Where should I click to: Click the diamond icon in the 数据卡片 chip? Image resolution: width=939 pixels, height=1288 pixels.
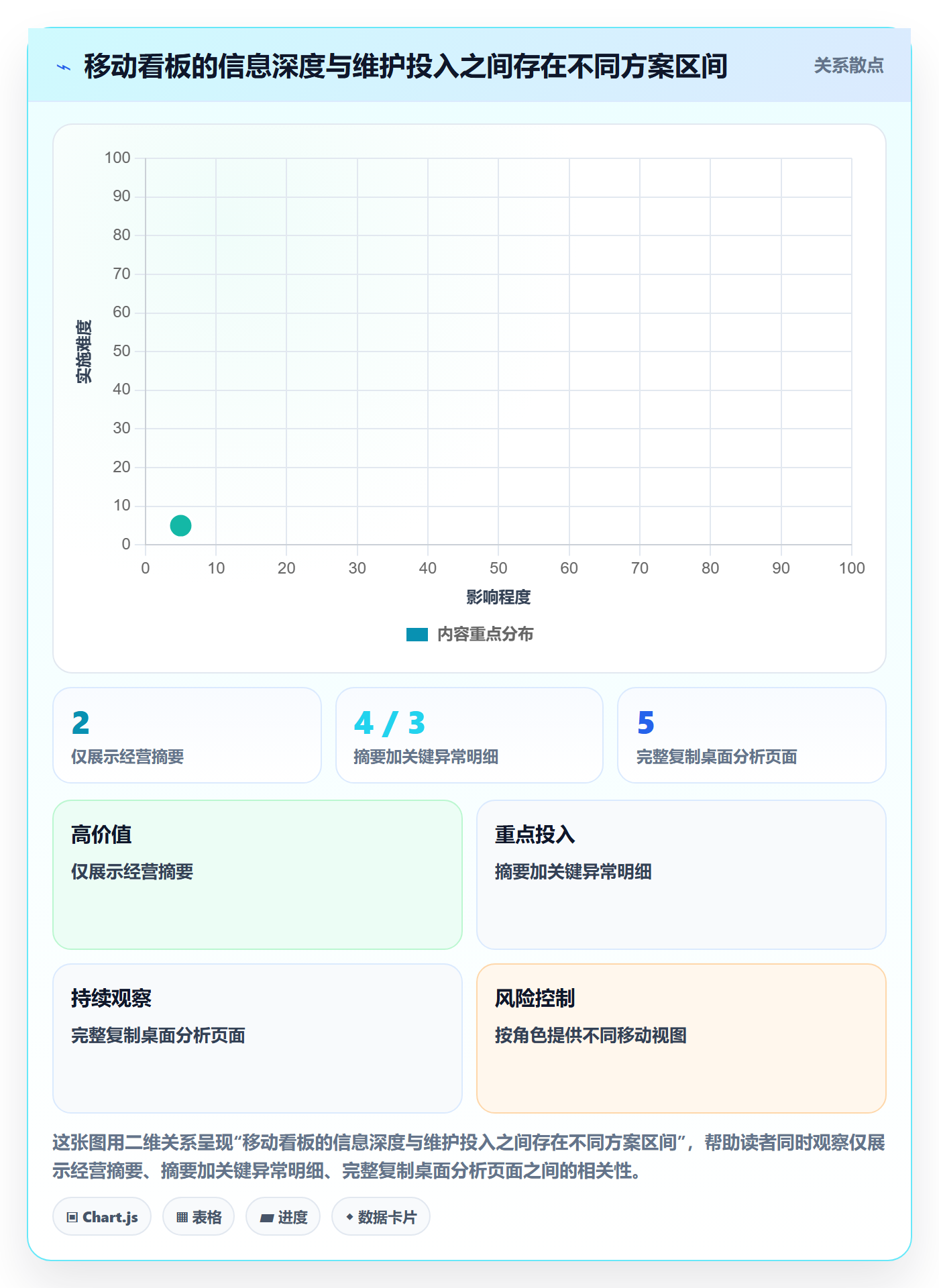[x=349, y=1217]
